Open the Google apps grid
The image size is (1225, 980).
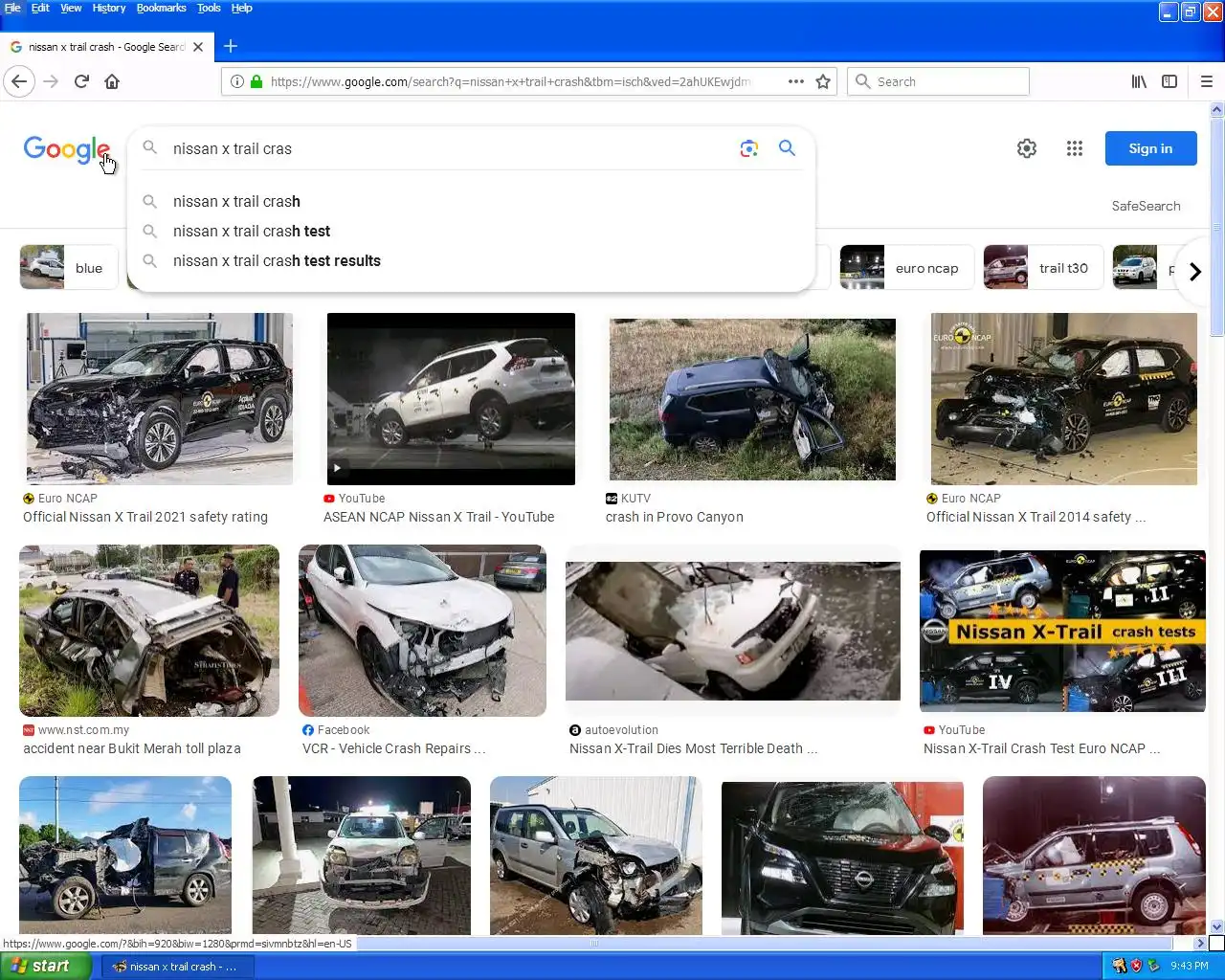coord(1075,148)
